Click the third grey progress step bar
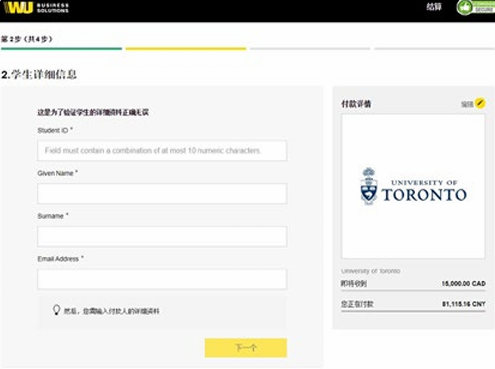The height and width of the screenshot is (369, 495). click(310, 49)
